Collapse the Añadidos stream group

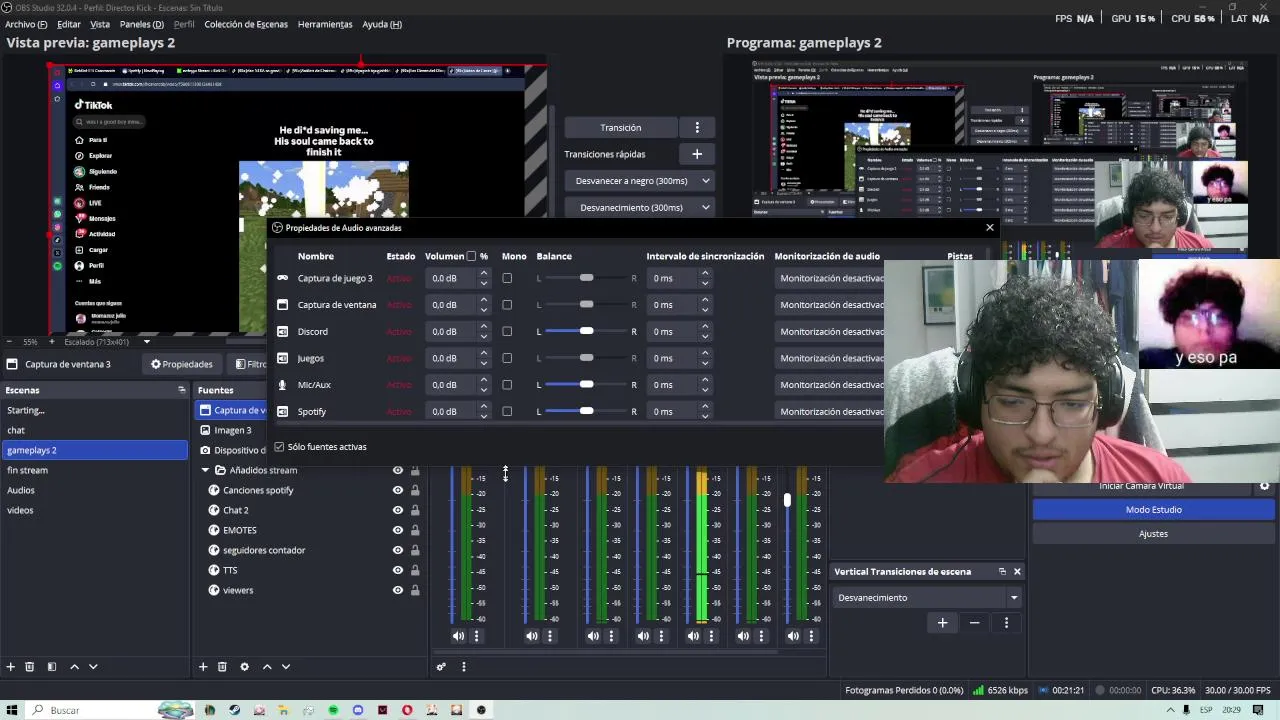point(206,470)
